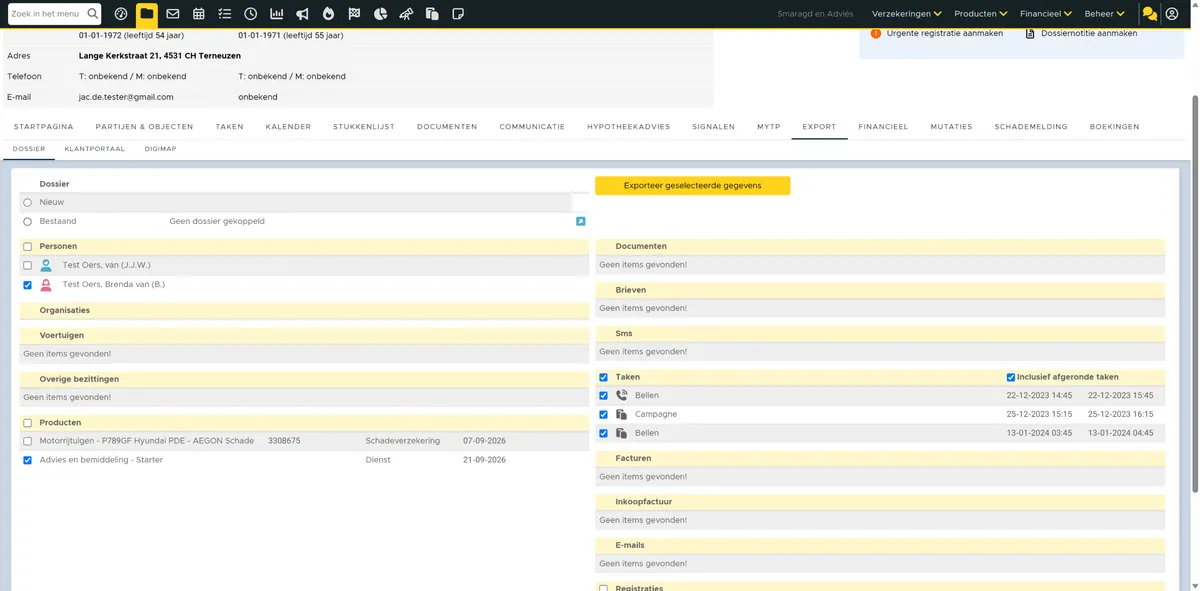Open the Digimap sub-tab

(x=160, y=148)
